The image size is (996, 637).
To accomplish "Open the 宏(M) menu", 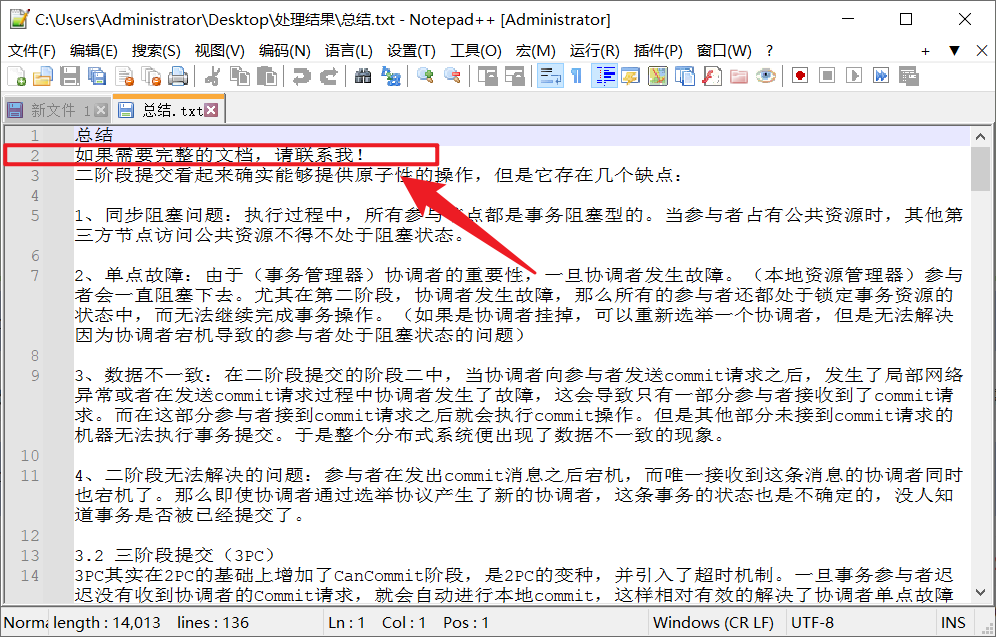I will (x=535, y=51).
